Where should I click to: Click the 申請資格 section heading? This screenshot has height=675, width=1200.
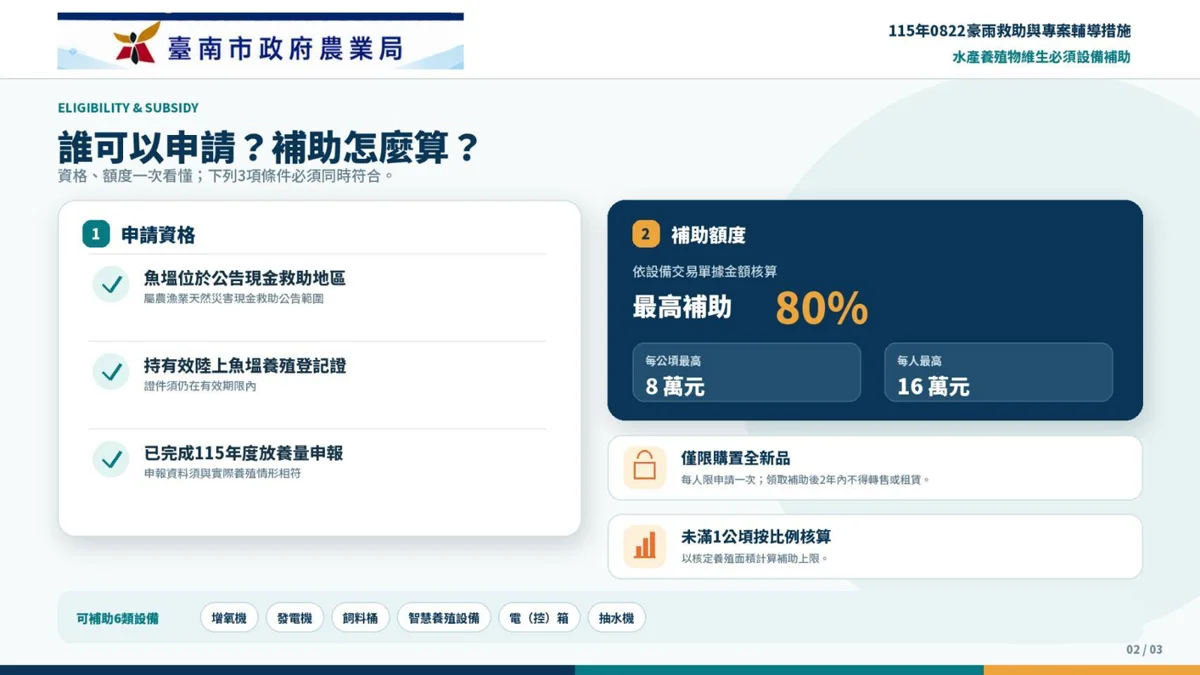coord(158,236)
